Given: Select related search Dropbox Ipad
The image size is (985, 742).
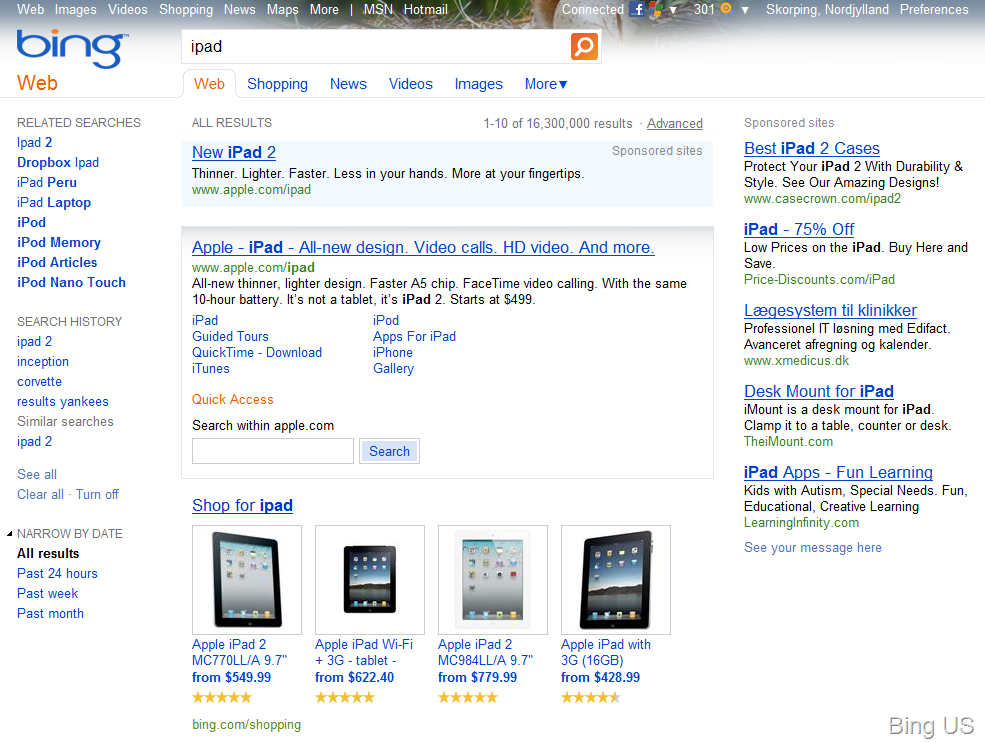Looking at the screenshot, I should 58,163.
